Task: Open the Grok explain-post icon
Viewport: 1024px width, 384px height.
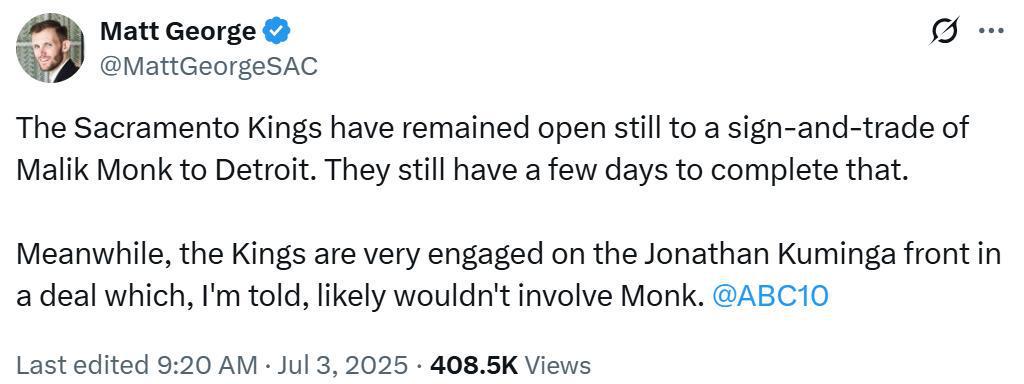Action: tap(945, 32)
